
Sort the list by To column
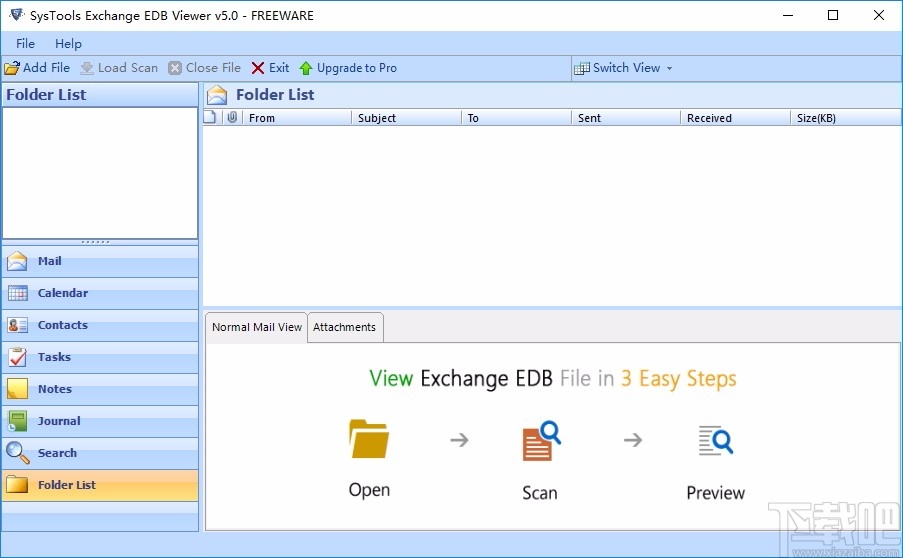(x=516, y=117)
